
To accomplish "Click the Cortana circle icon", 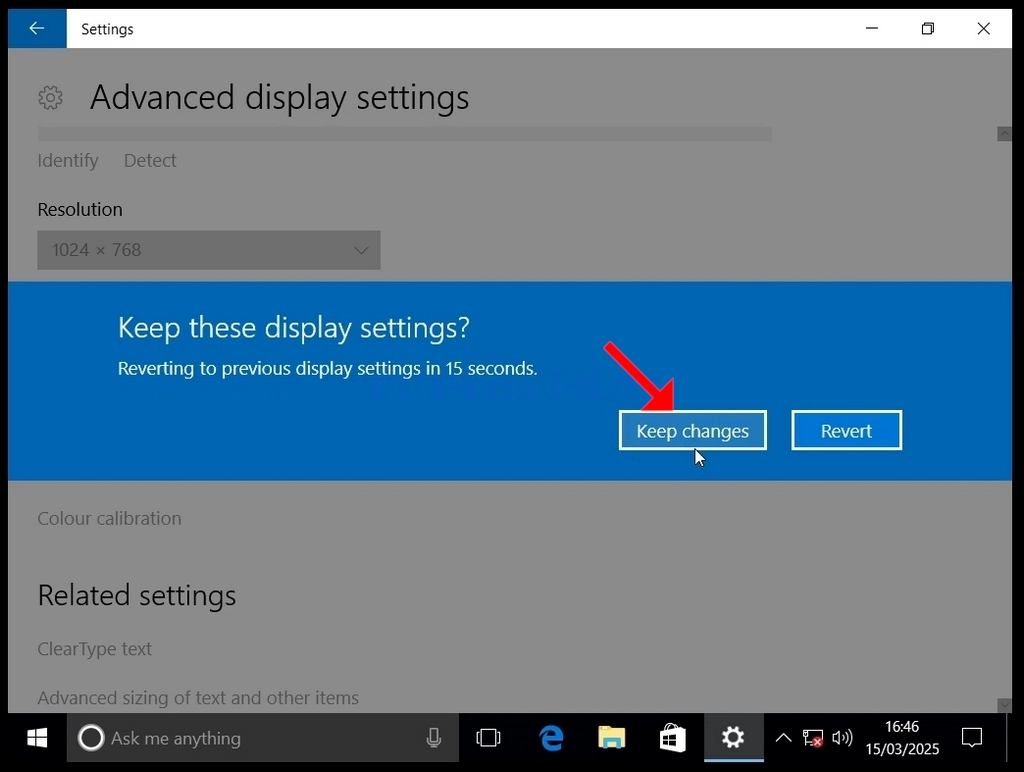I will point(91,738).
